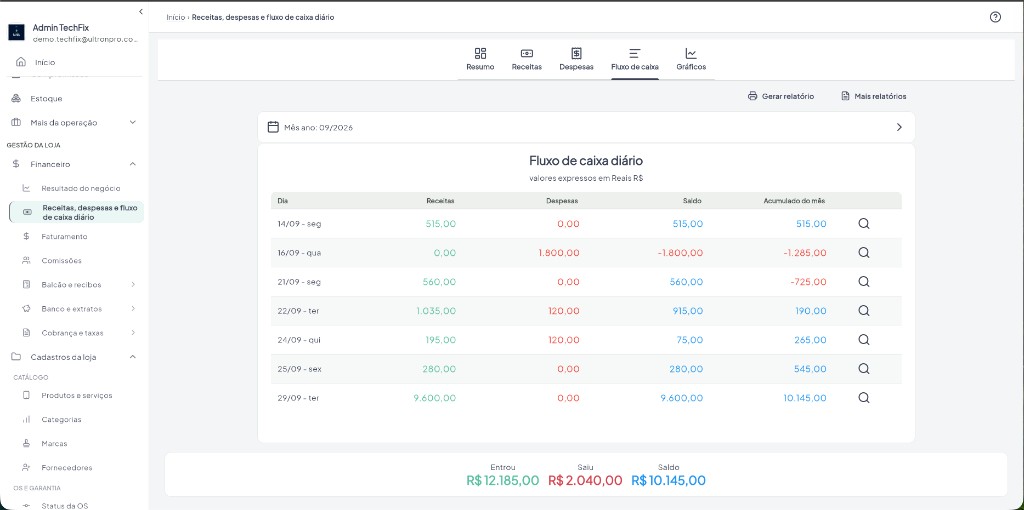Switch to the Resumo tab

[480, 59]
